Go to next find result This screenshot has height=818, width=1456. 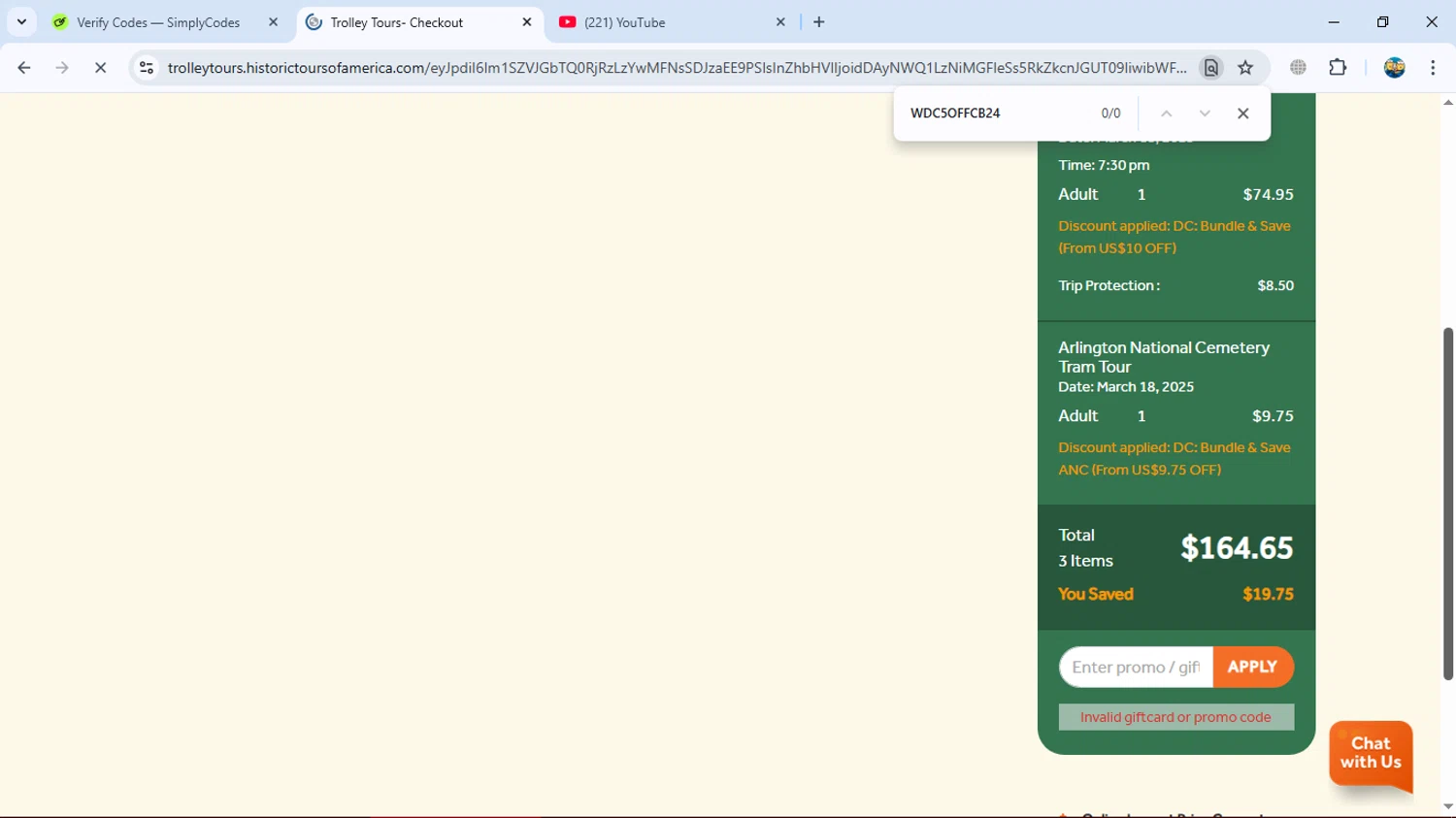point(1205,114)
